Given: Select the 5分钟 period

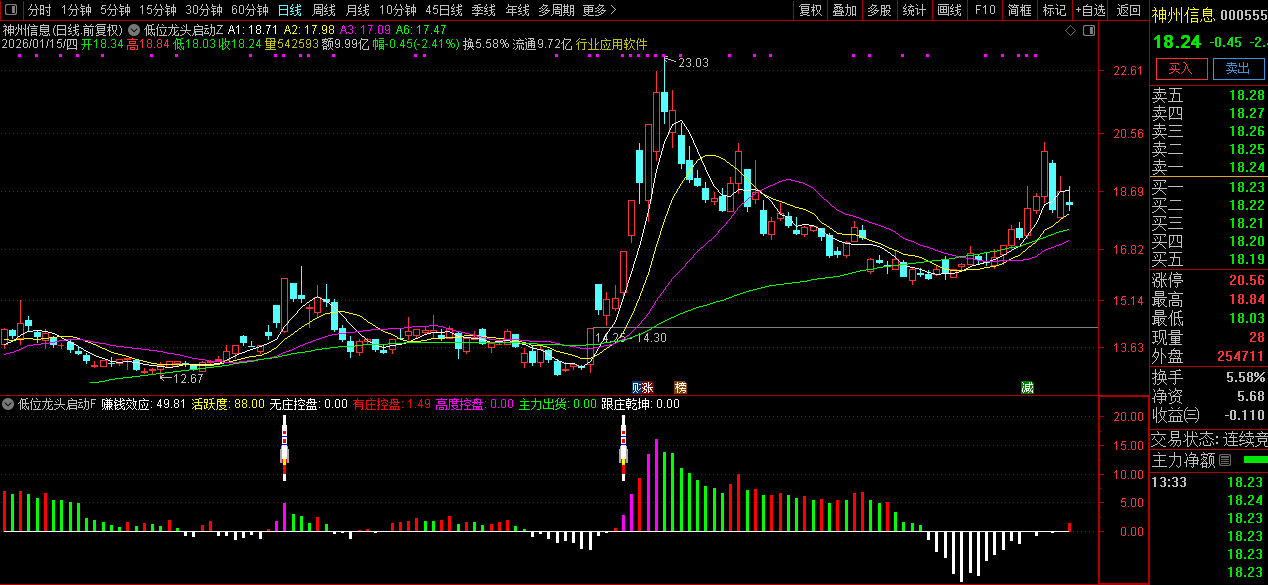Looking at the screenshot, I should click(x=116, y=10).
